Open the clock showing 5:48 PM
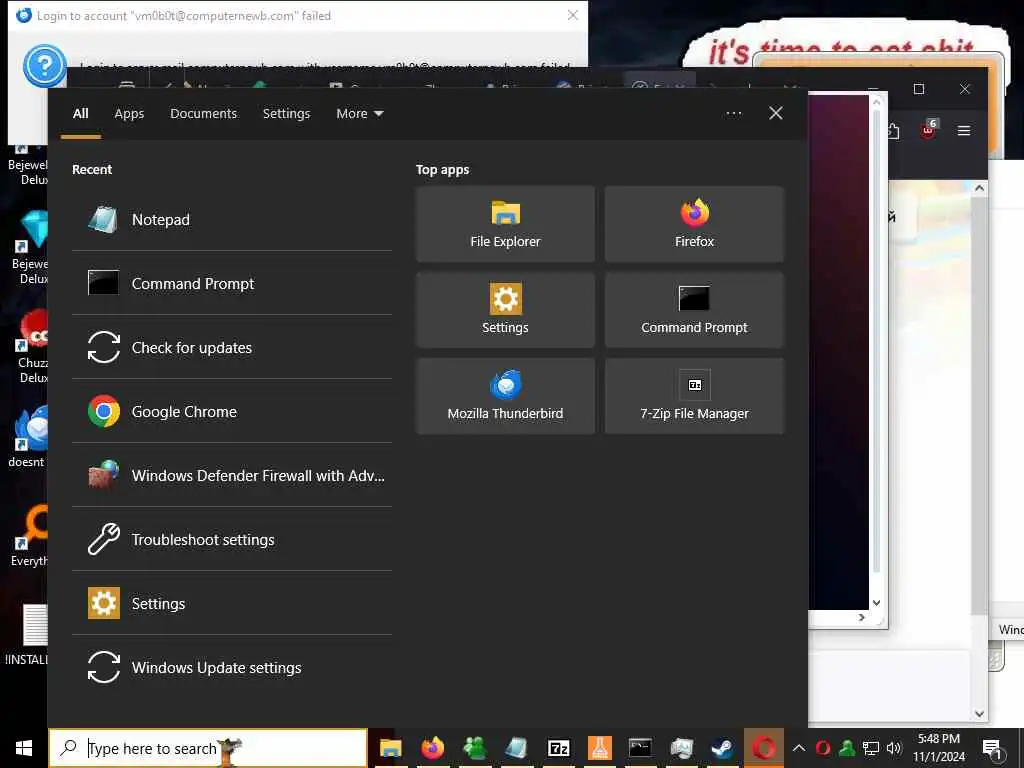Screen dimensions: 1024x768 [x=938, y=748]
